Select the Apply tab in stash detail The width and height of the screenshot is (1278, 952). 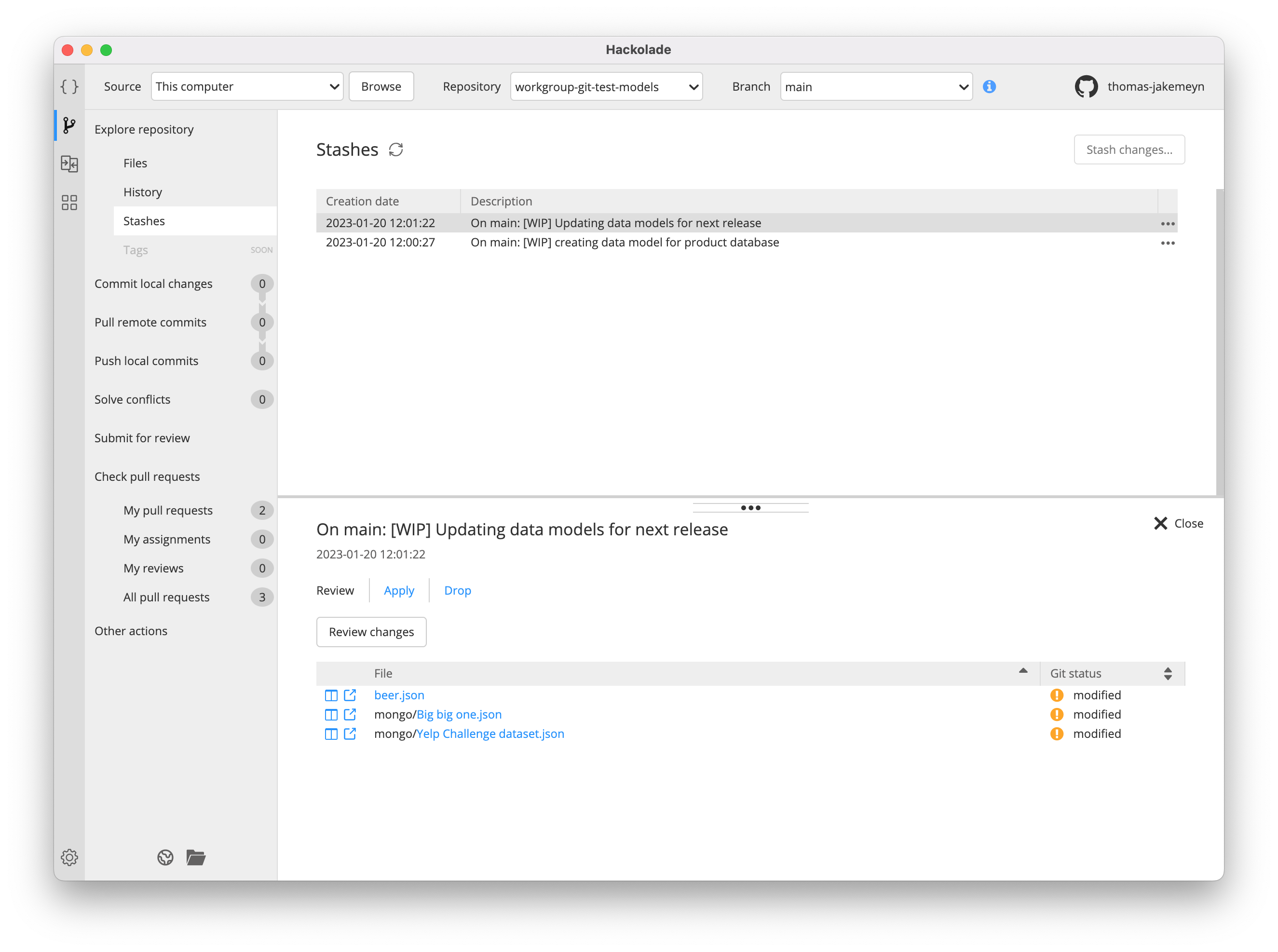[x=399, y=590]
